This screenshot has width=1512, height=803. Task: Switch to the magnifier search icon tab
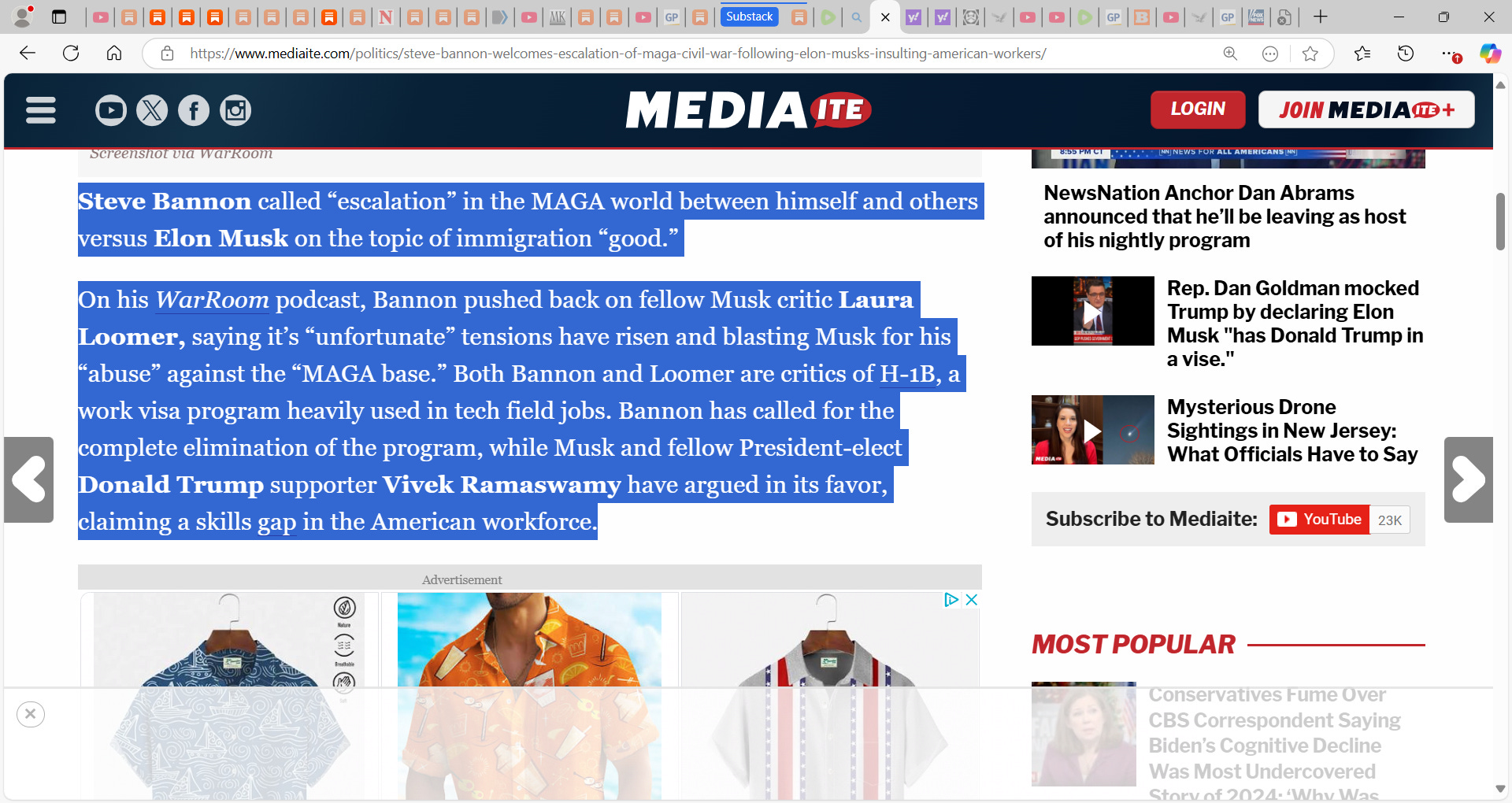(857, 17)
